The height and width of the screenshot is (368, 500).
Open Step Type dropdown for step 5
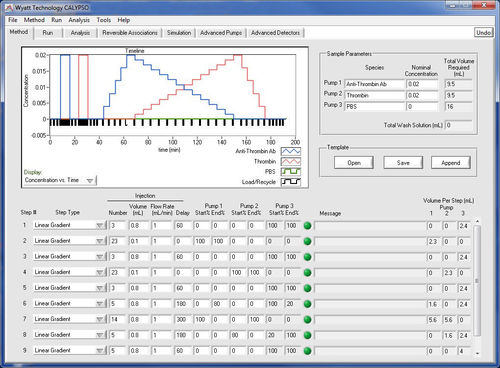69,288
